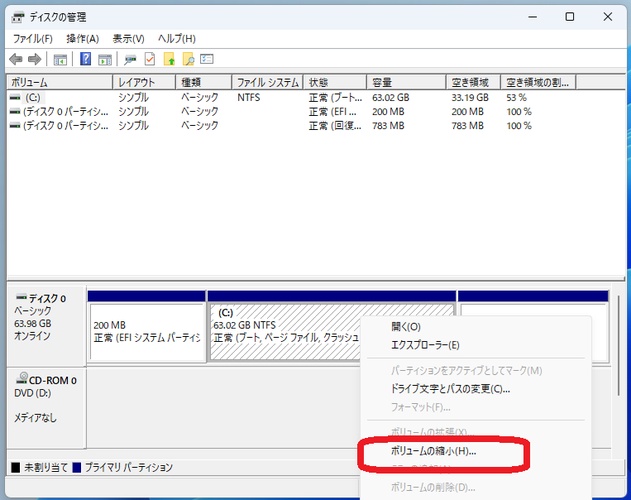The image size is (631, 500).
Task: Click the 53 % free percentage cell
Action: click(x=516, y=97)
